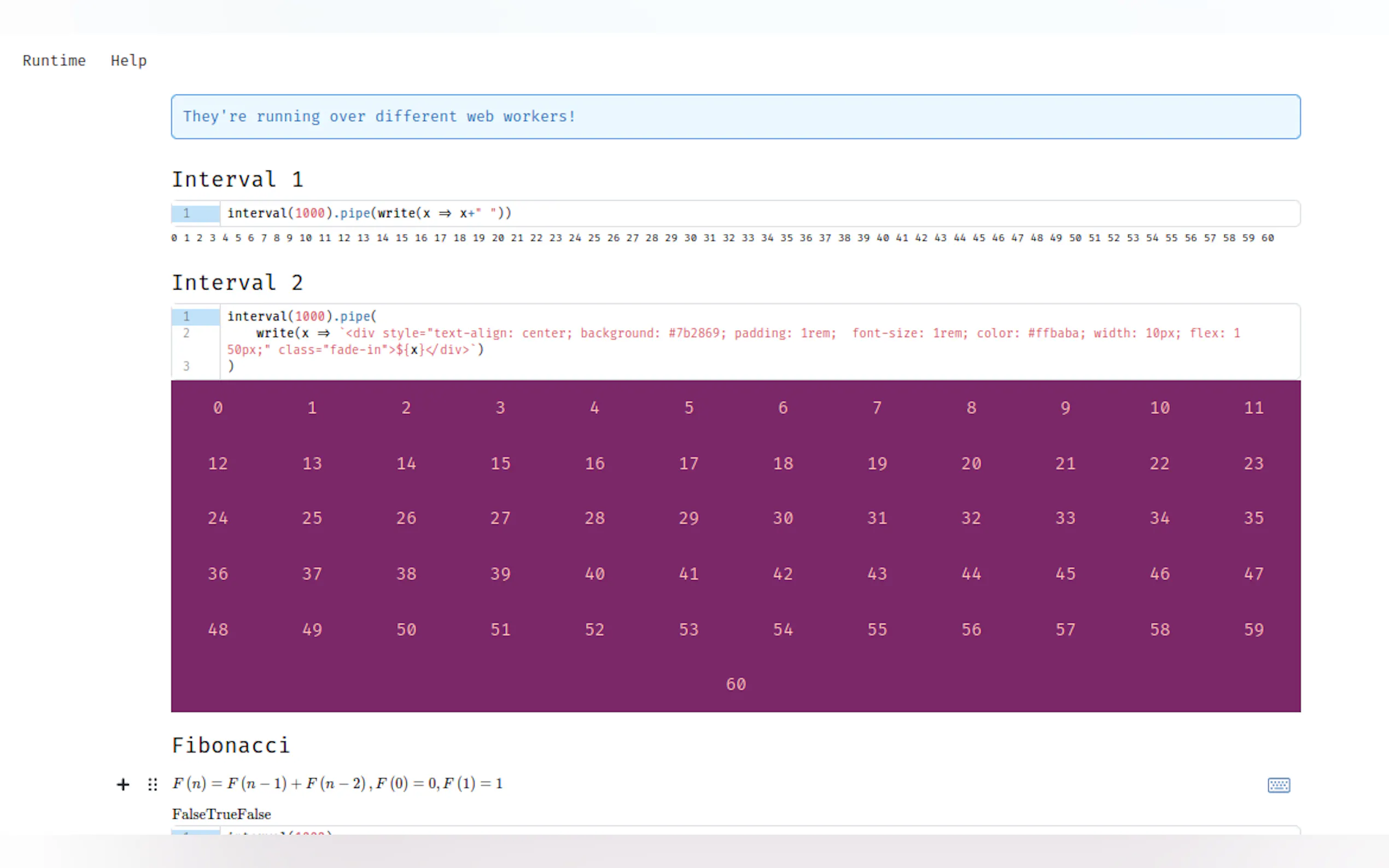Click the purple cell showing 44

coord(972,573)
